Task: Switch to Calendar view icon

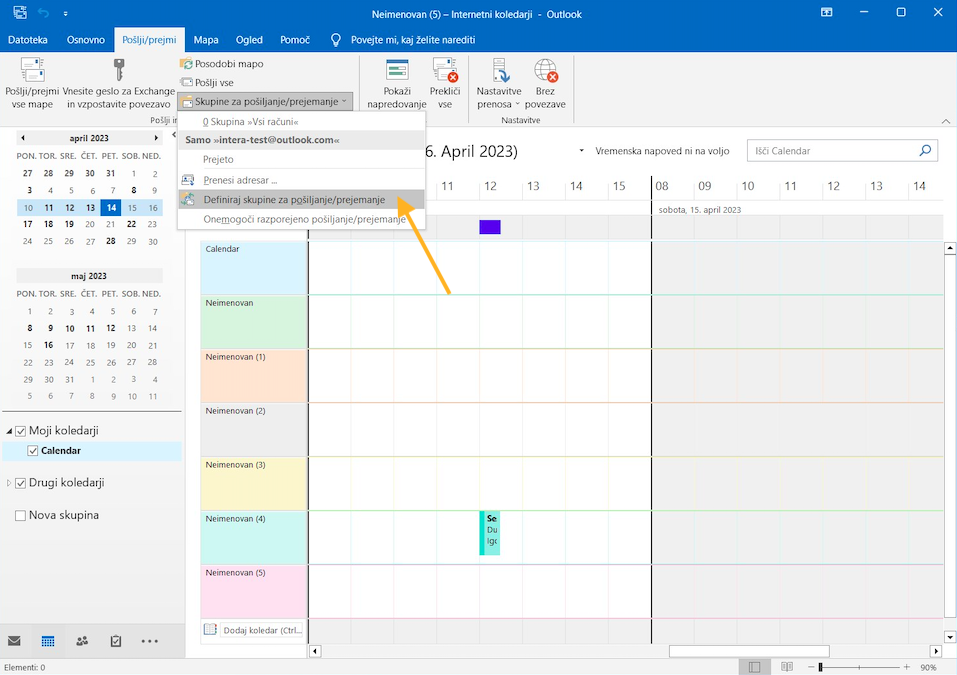Action: [48, 641]
